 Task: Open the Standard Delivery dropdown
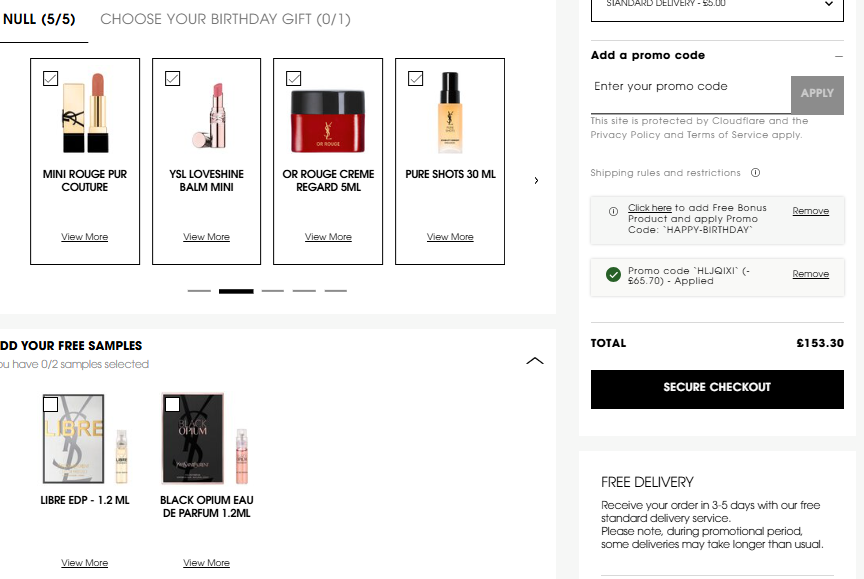[717, 6]
